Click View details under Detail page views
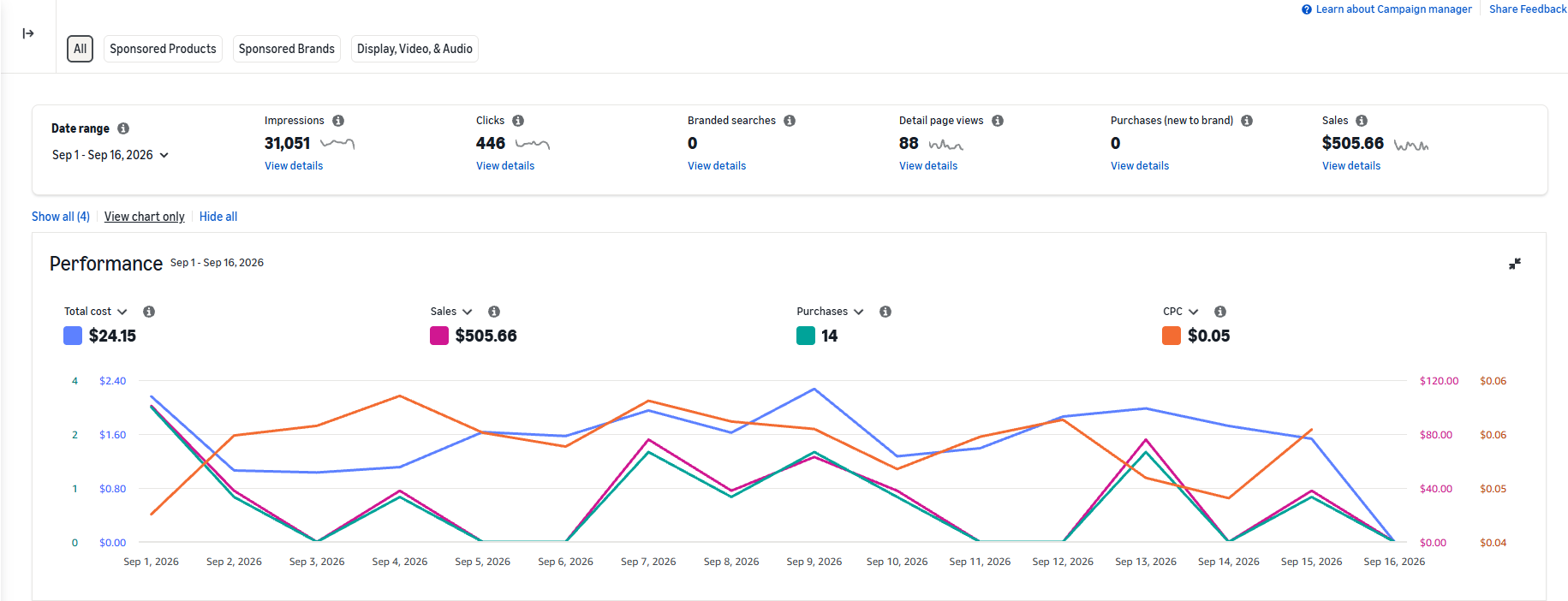1568x601 pixels. (928, 166)
